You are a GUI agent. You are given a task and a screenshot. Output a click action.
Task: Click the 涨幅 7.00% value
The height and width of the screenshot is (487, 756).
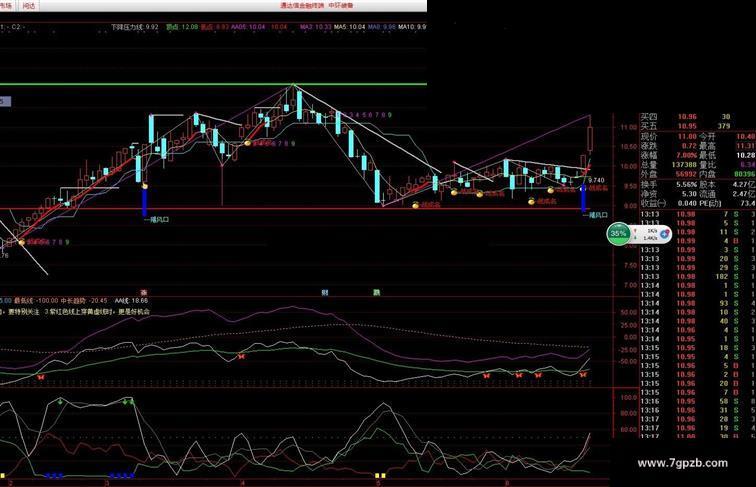click(x=687, y=155)
